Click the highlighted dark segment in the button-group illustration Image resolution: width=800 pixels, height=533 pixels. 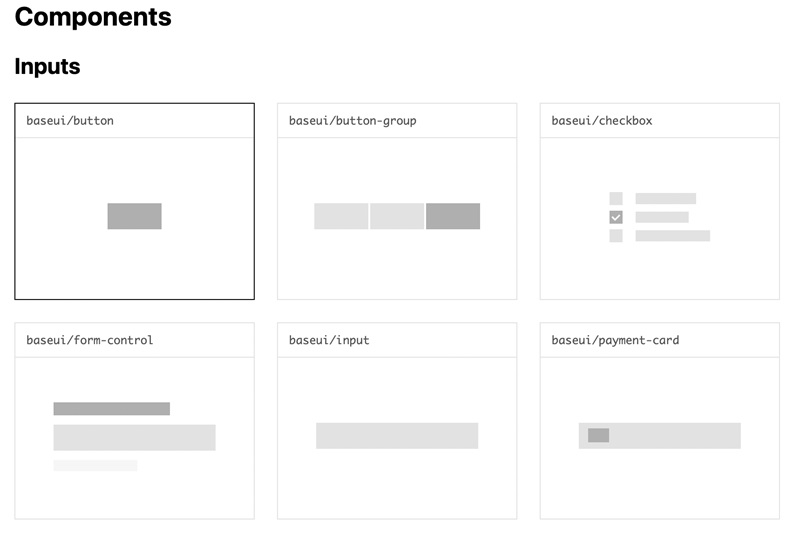(453, 216)
